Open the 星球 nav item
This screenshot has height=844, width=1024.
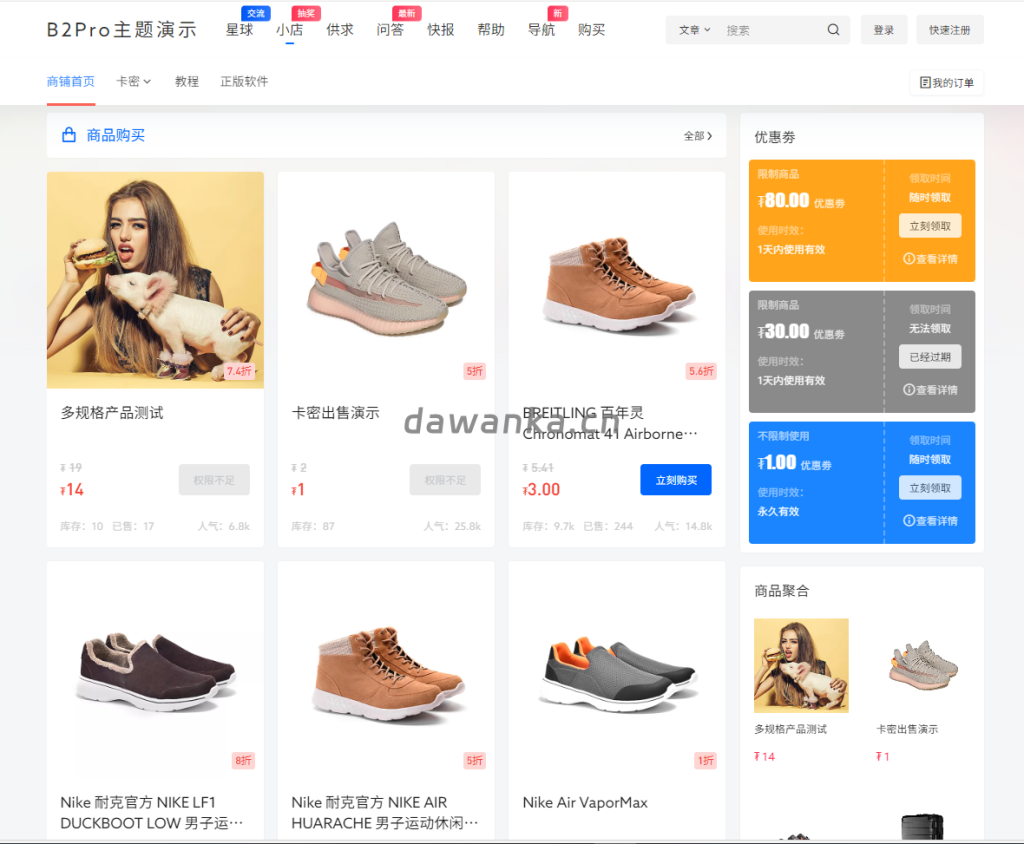pyautogui.click(x=239, y=30)
